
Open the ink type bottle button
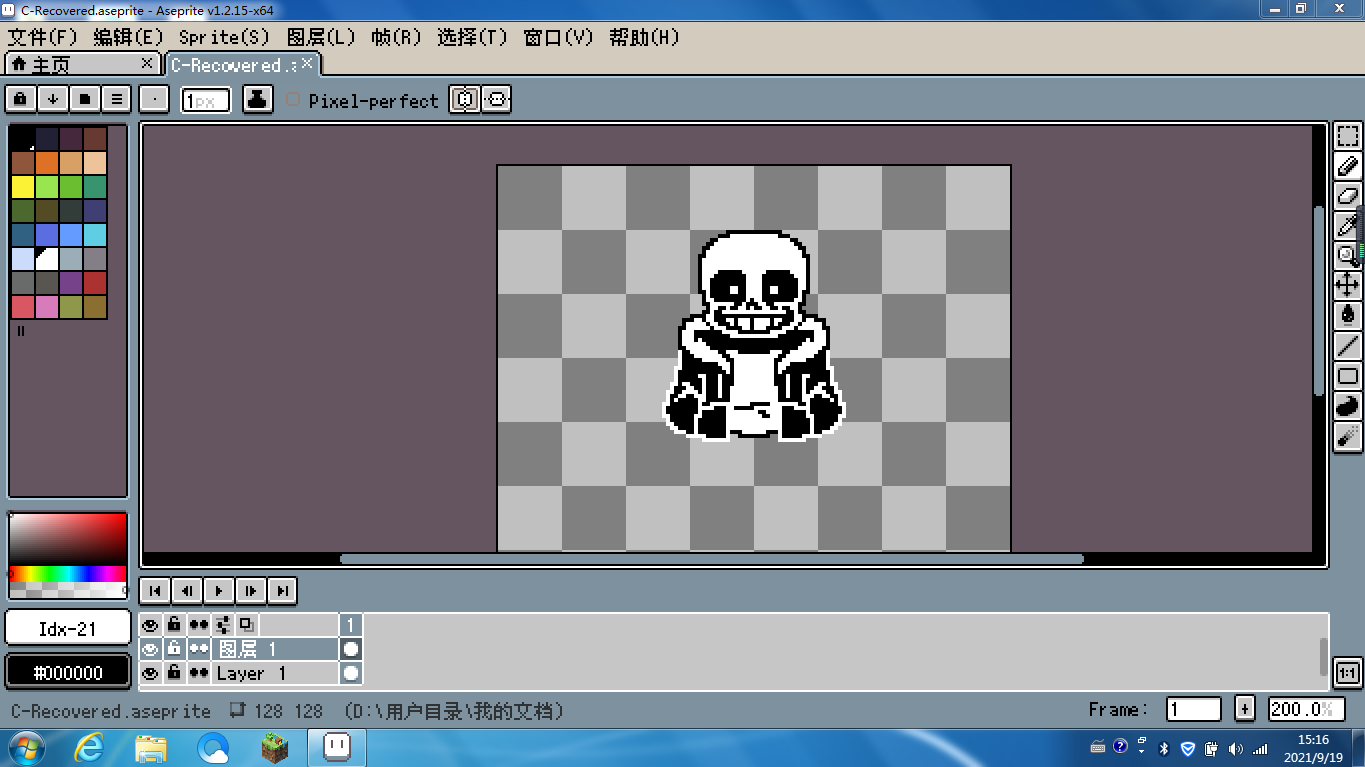click(258, 99)
